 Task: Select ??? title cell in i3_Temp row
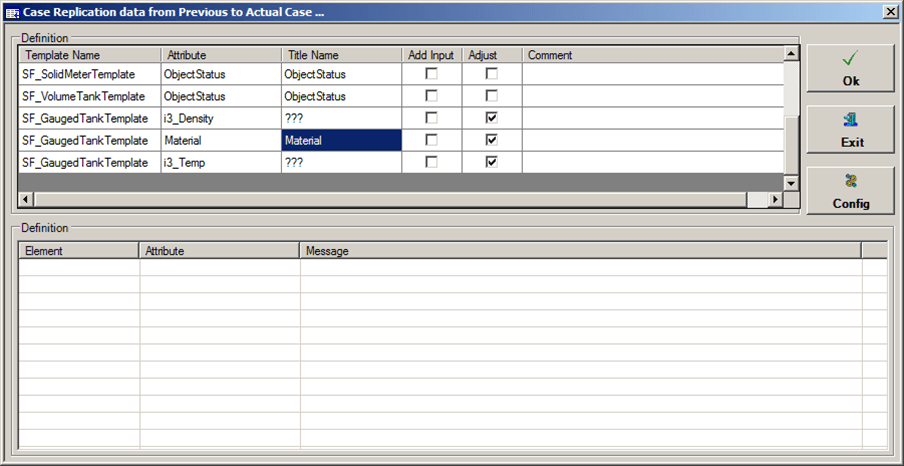[x=342, y=162]
